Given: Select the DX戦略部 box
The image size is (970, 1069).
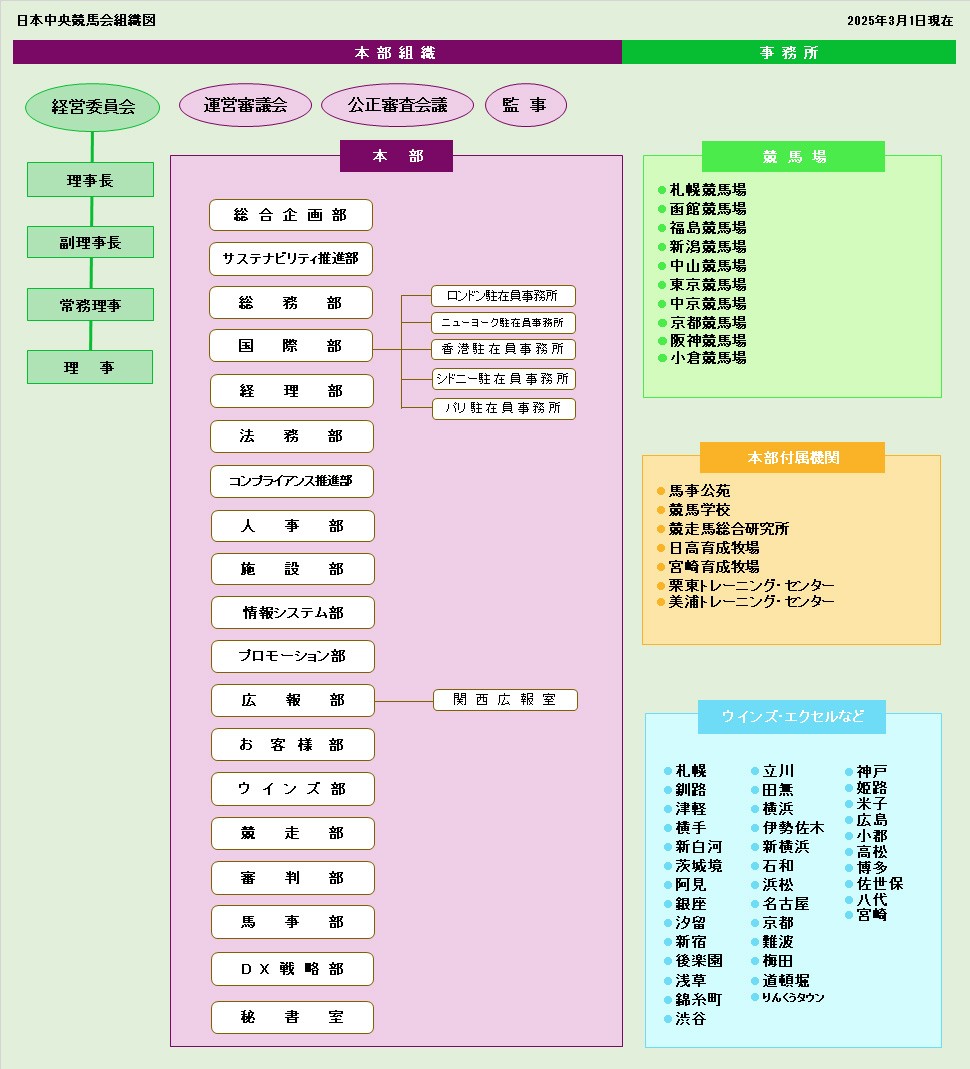Looking at the screenshot, I should pyautogui.click(x=292, y=969).
